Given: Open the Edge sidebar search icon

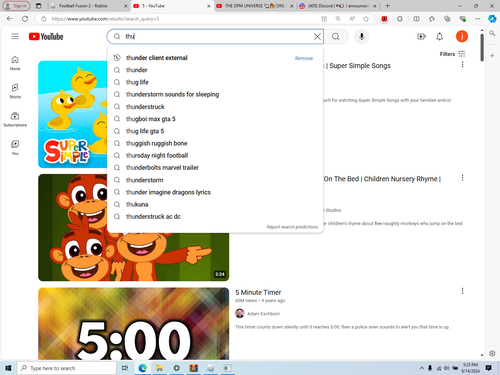Looking at the screenshot, I should point(492,33).
